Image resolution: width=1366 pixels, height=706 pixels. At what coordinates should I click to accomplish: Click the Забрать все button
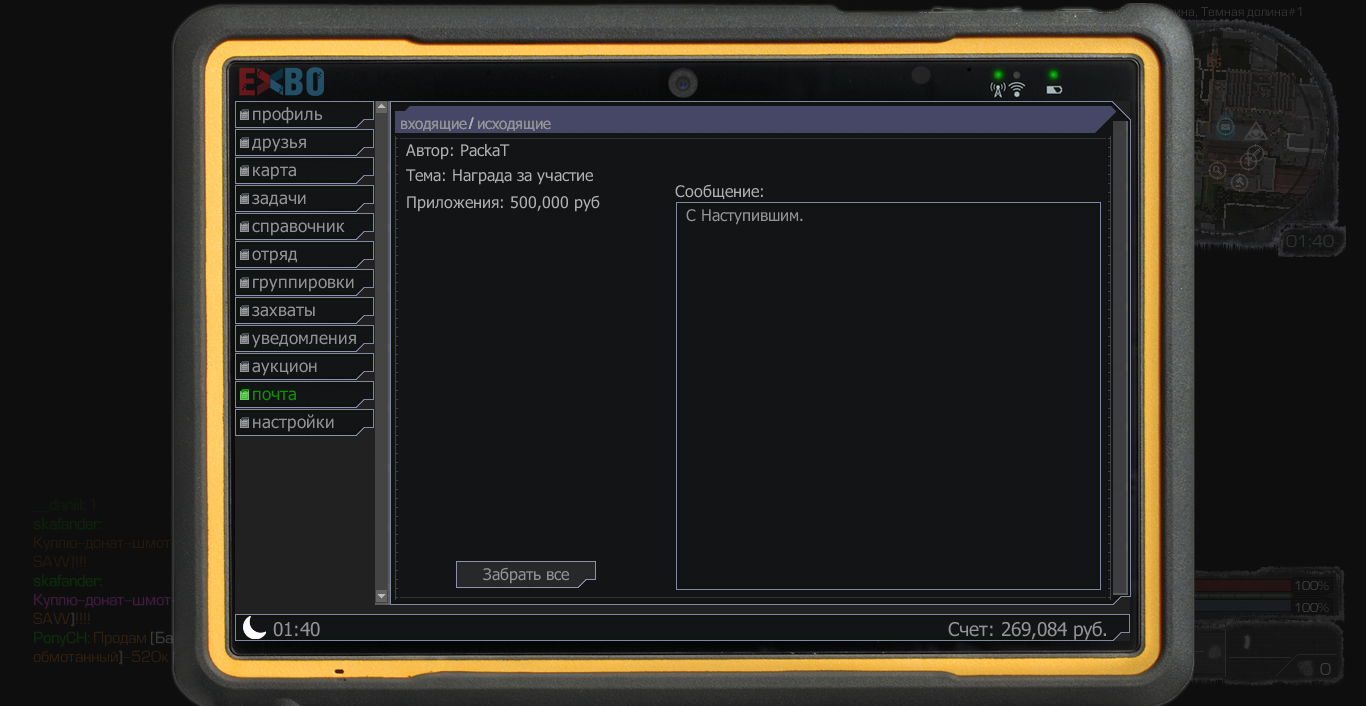click(526, 575)
